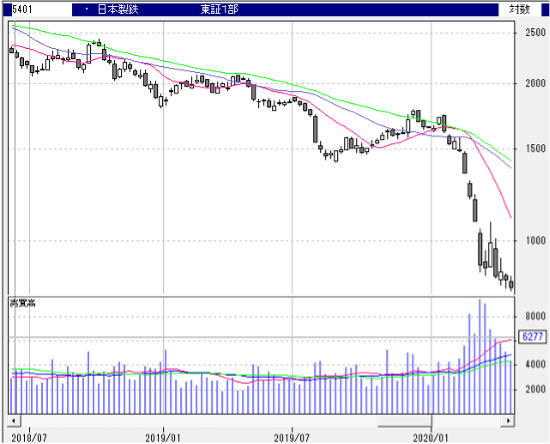Screen dimensions: 550x444
Task: Click the green moving average line end
Action: [x=510, y=161]
